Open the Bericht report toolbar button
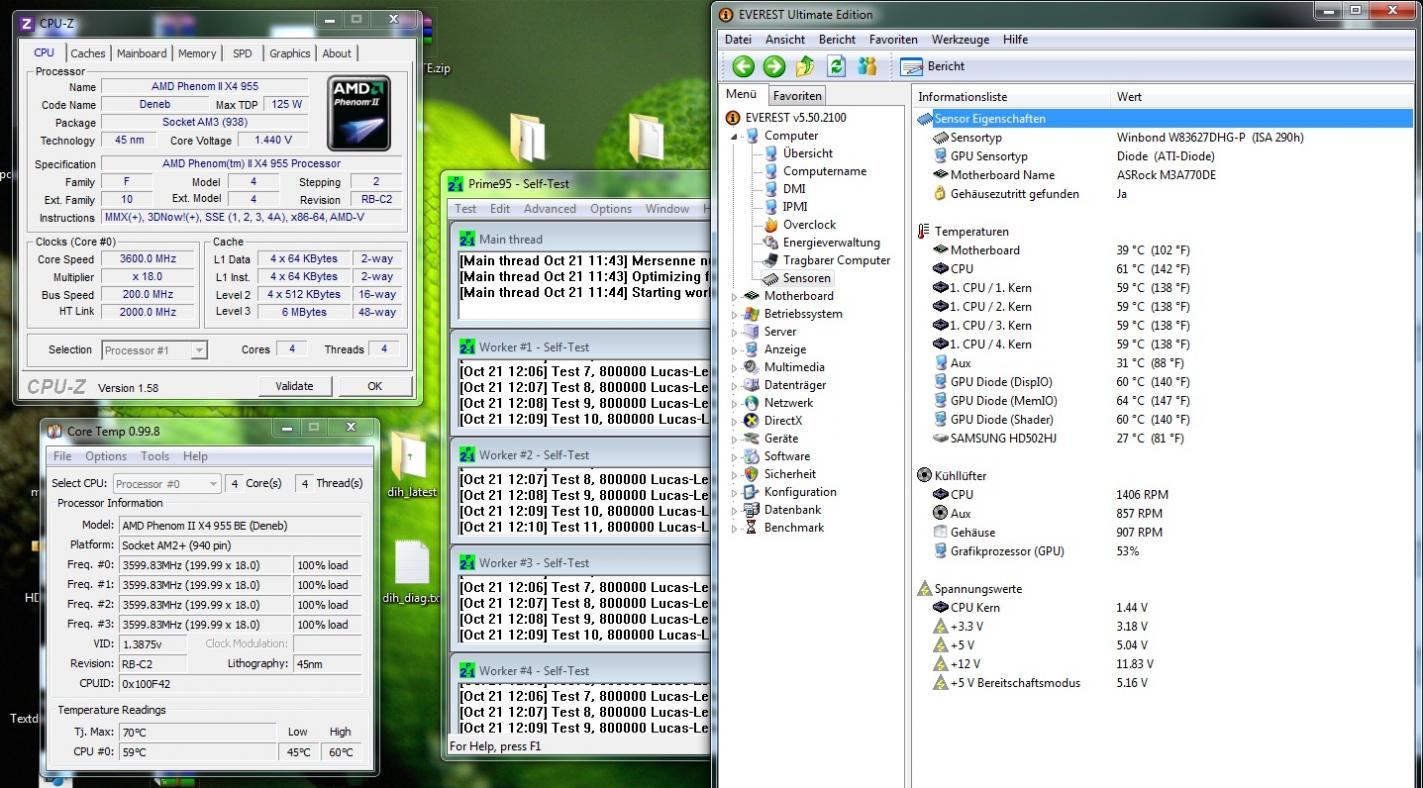1423x788 pixels. pyautogui.click(x=932, y=66)
